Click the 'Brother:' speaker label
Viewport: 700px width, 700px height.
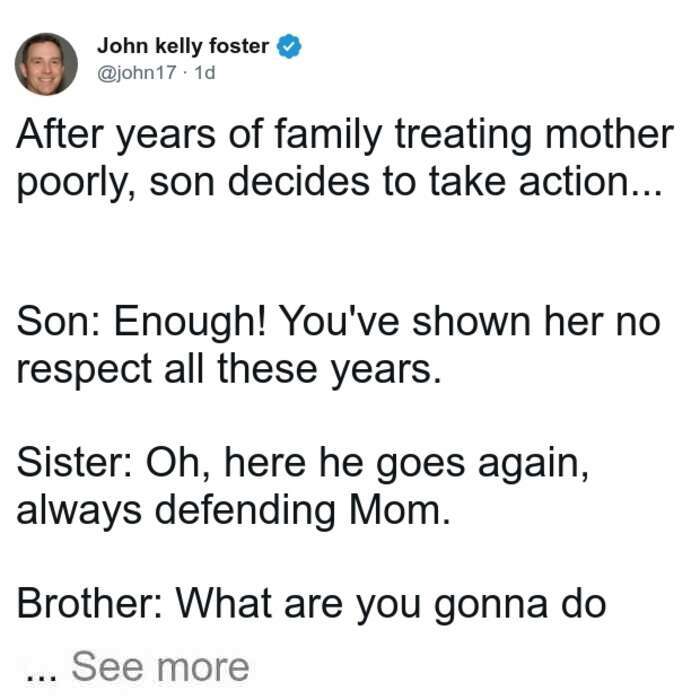click(x=89, y=603)
